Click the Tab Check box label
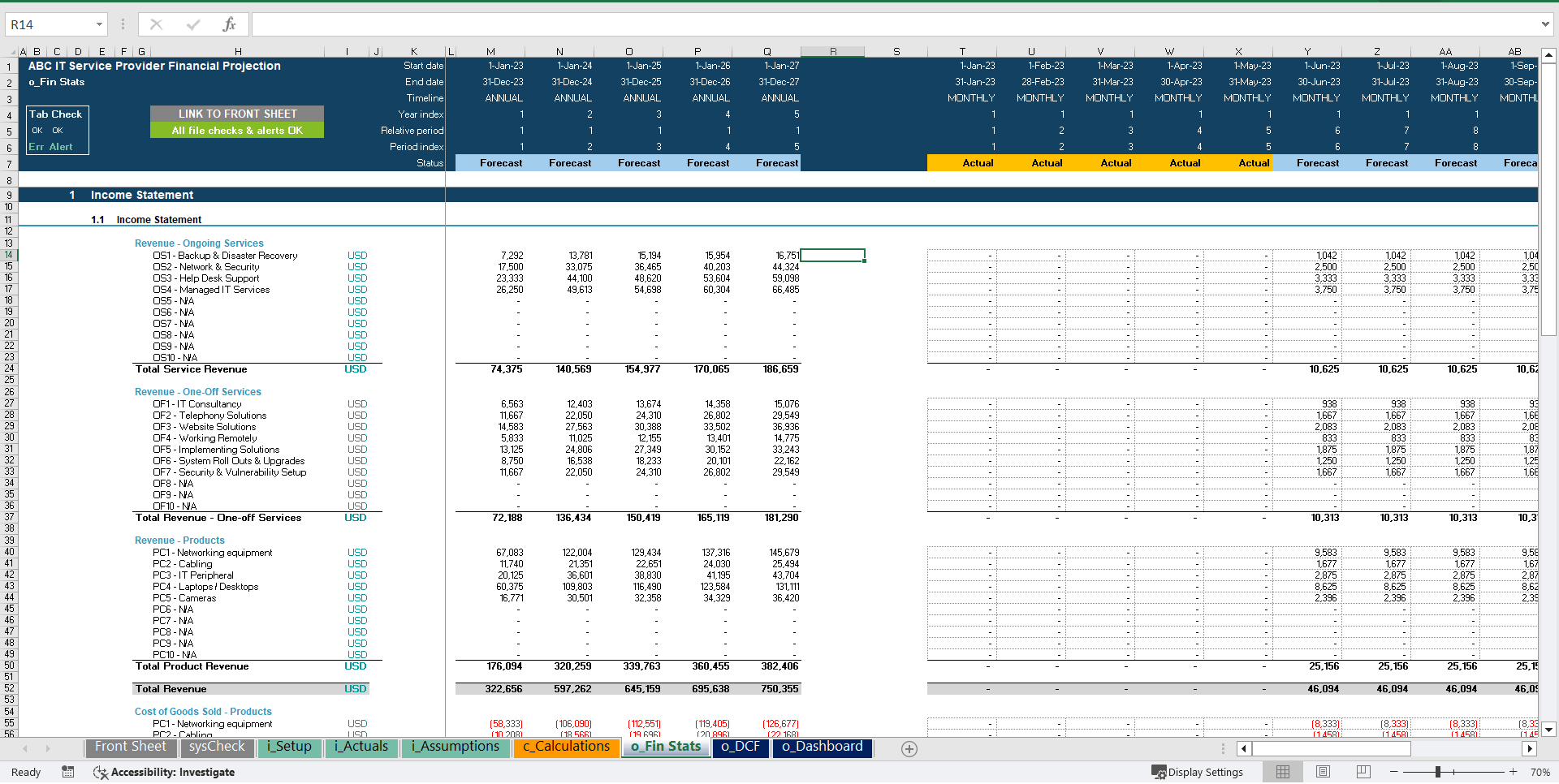1559x784 pixels. [x=55, y=114]
